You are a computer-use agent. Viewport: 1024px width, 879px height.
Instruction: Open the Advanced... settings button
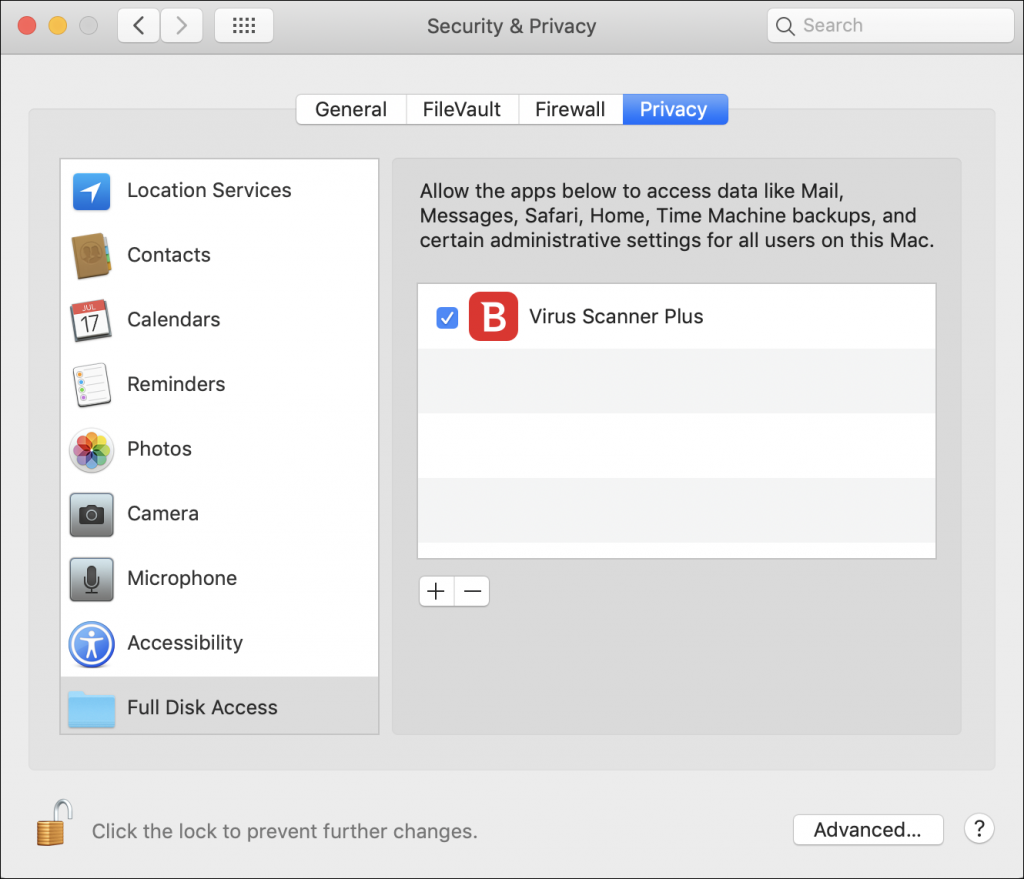point(868,829)
